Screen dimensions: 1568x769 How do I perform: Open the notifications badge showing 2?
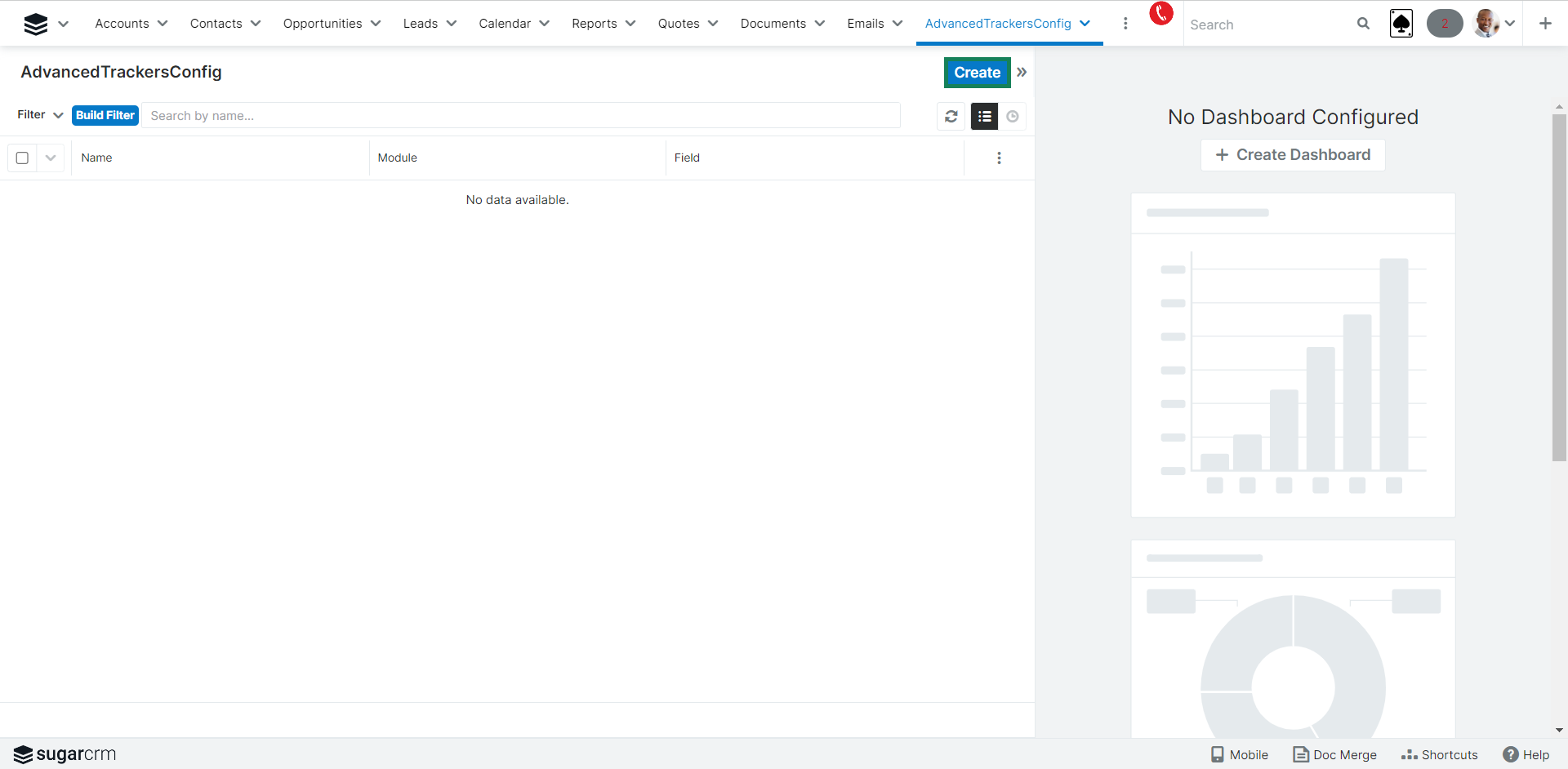[1444, 24]
